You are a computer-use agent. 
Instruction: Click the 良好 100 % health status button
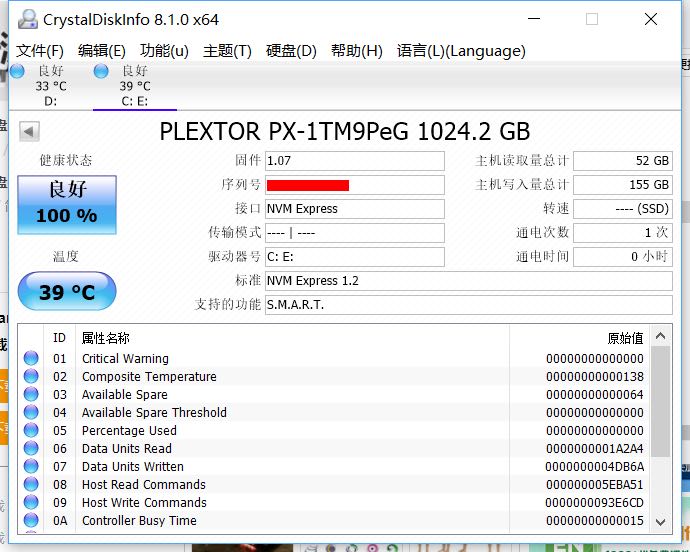click(x=67, y=205)
